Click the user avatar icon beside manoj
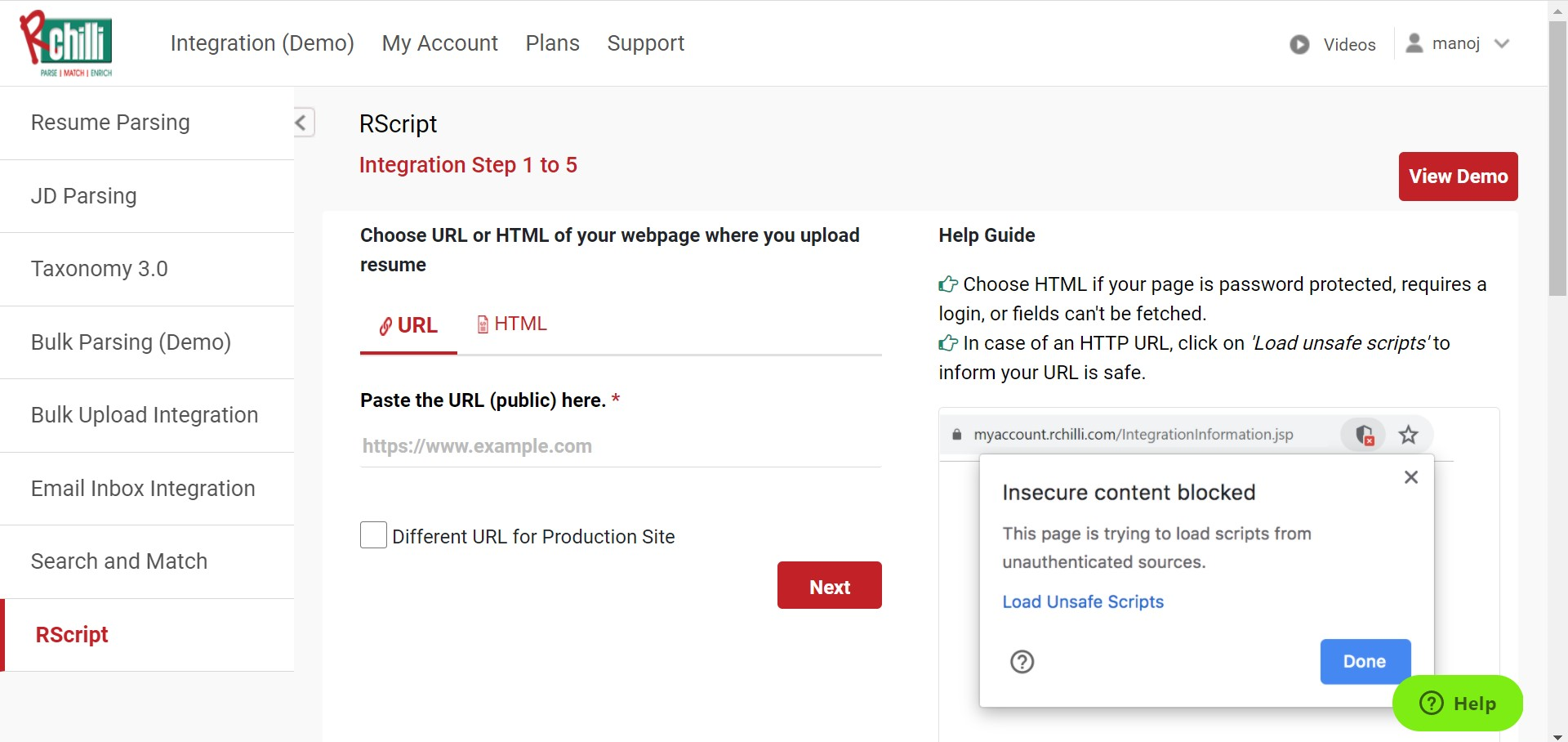 pos(1414,42)
